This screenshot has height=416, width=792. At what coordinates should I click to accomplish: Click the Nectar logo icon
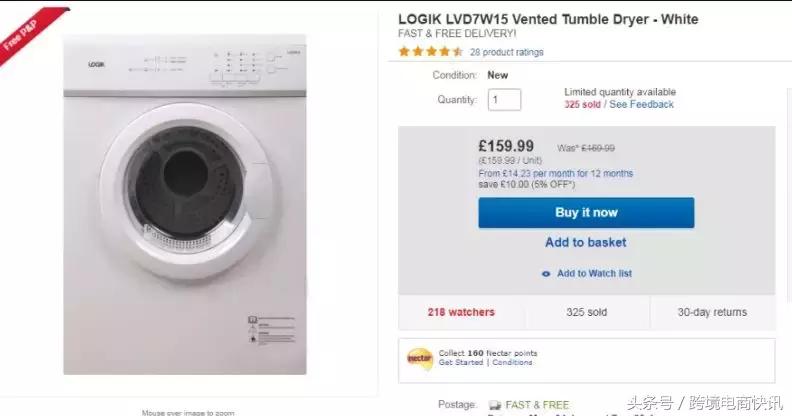coord(419,358)
